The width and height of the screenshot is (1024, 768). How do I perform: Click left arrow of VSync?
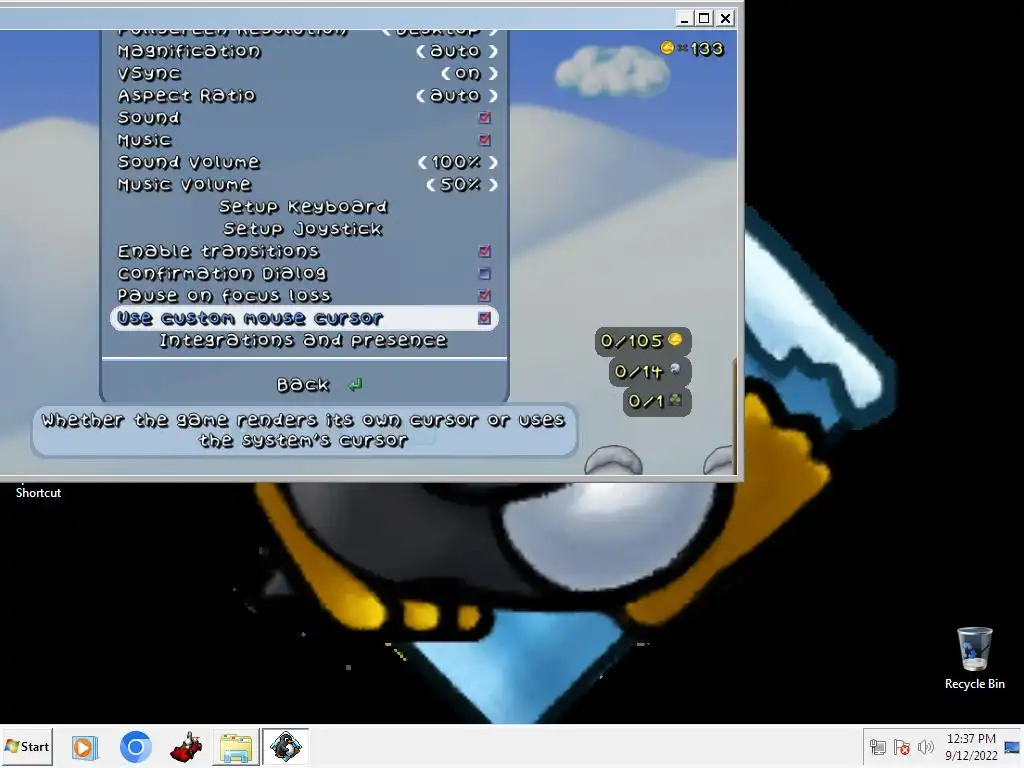coord(445,73)
